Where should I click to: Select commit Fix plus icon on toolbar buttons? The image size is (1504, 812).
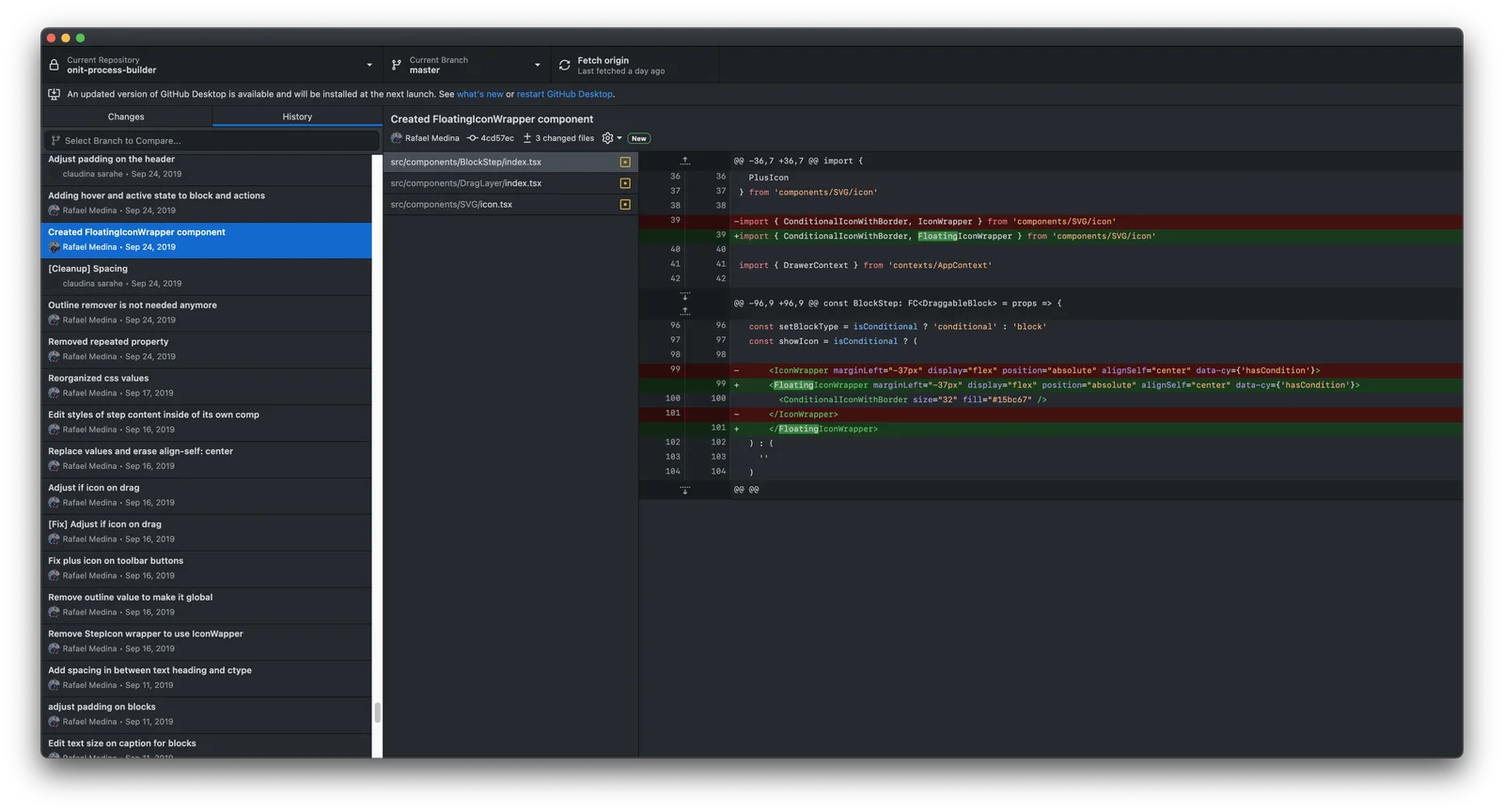[x=207, y=569]
